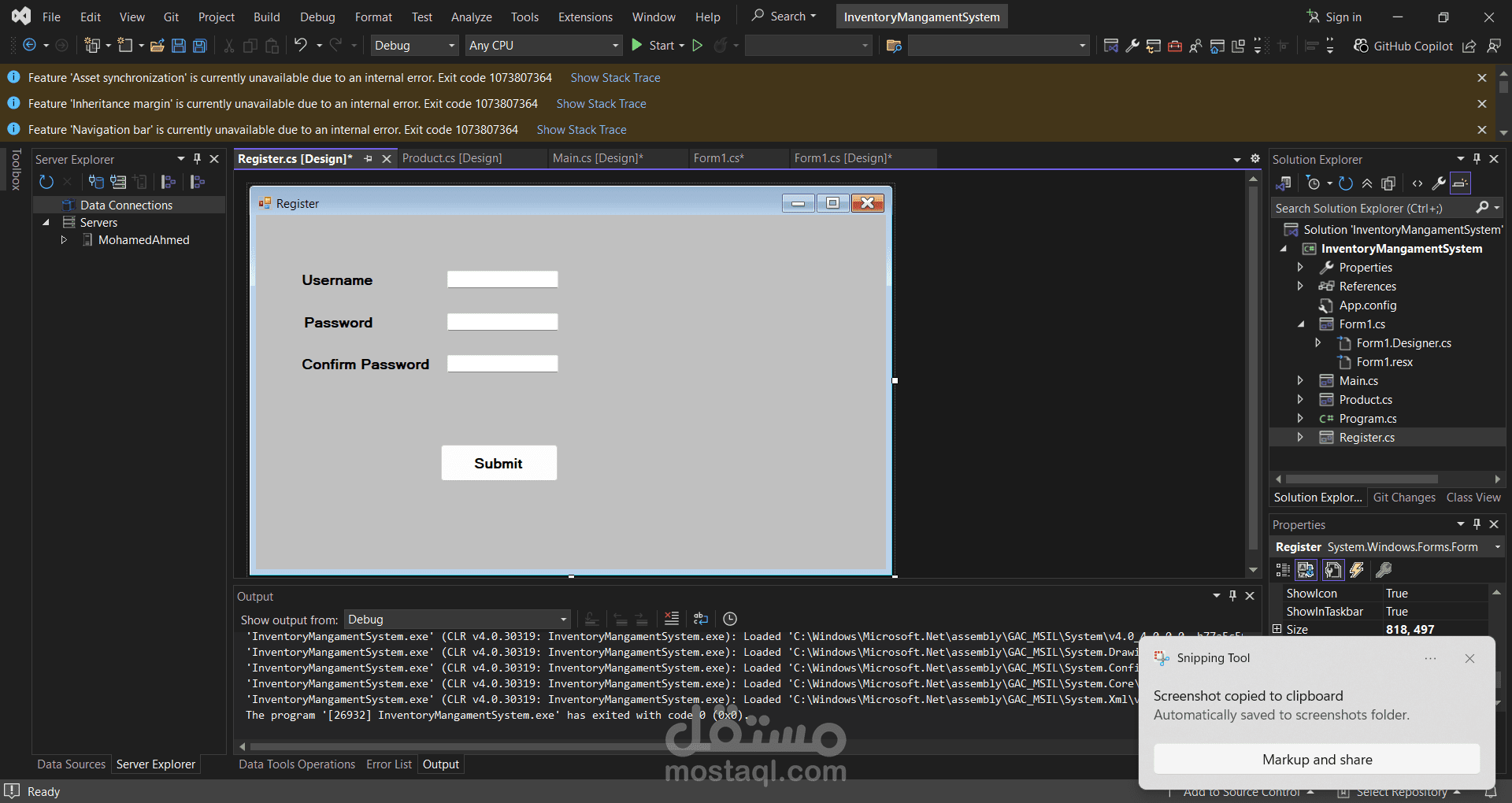The image size is (1512, 803).
Task: Refresh the Server Explorer with the circular arrow icon
Action: coord(46,182)
